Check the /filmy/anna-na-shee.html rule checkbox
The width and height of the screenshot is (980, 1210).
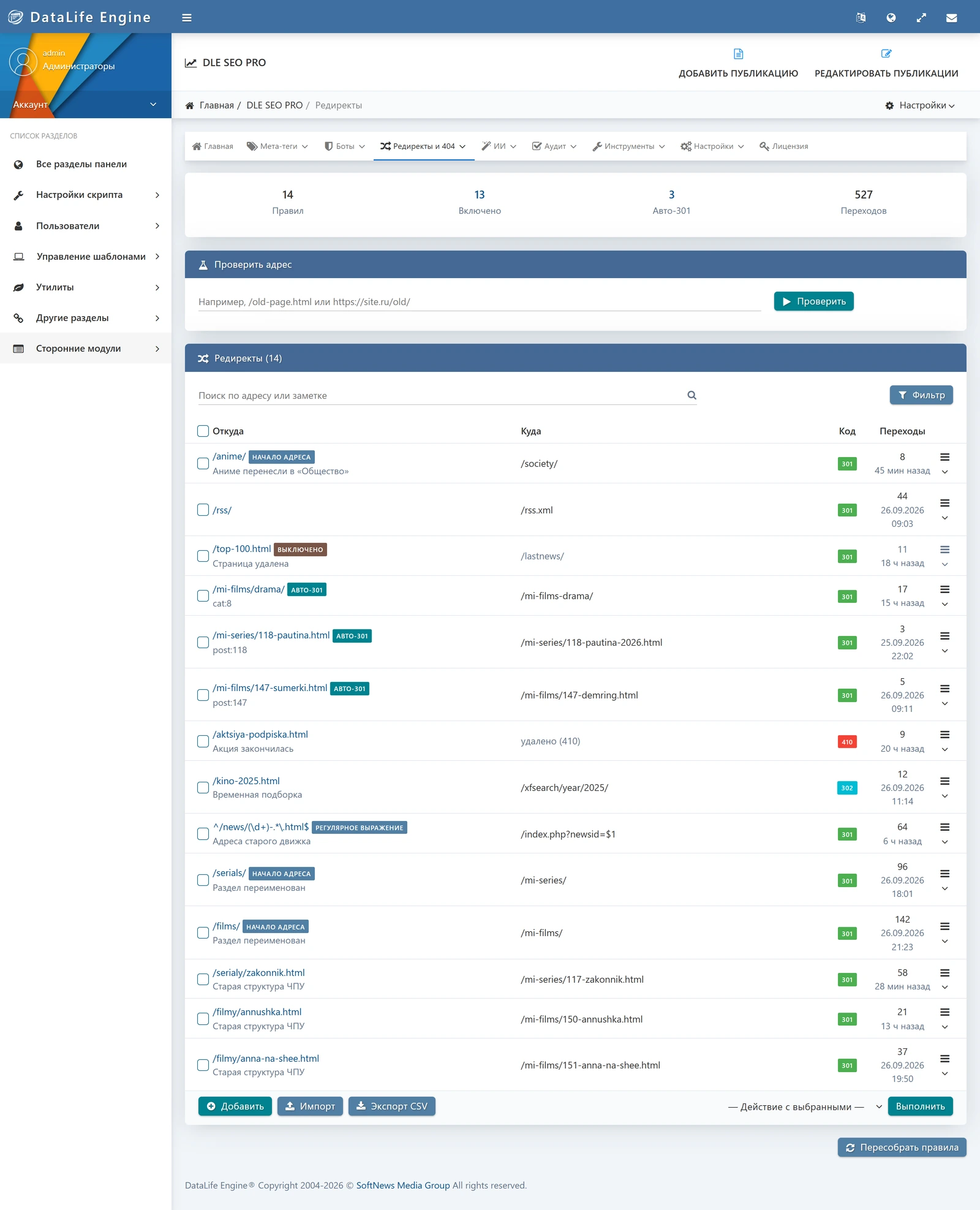pyautogui.click(x=203, y=1065)
